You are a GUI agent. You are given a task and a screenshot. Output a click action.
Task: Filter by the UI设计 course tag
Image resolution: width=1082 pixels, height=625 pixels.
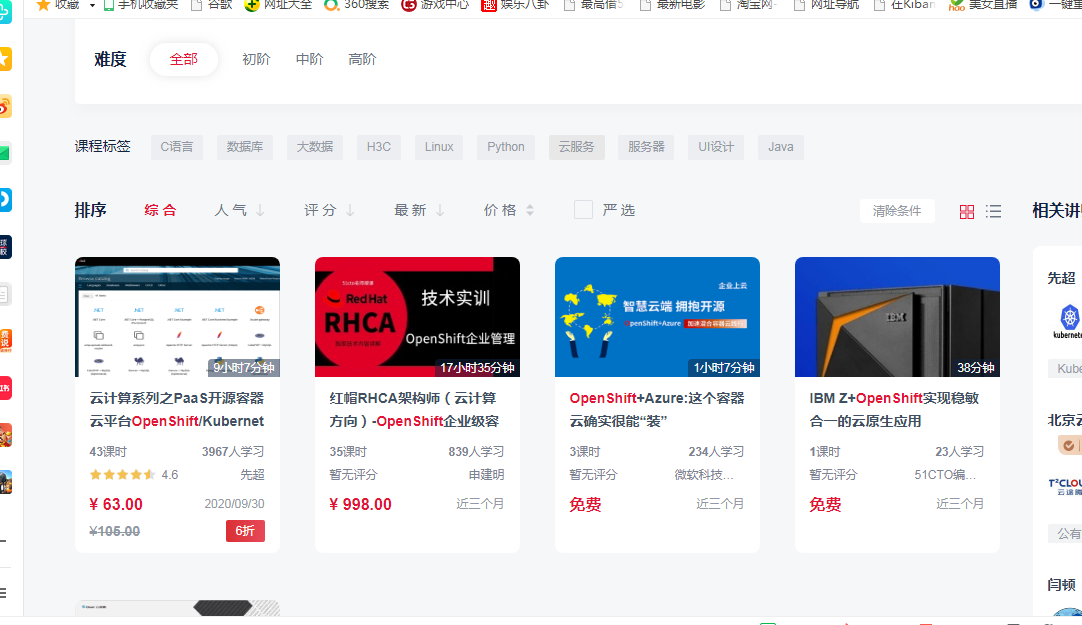(716, 147)
